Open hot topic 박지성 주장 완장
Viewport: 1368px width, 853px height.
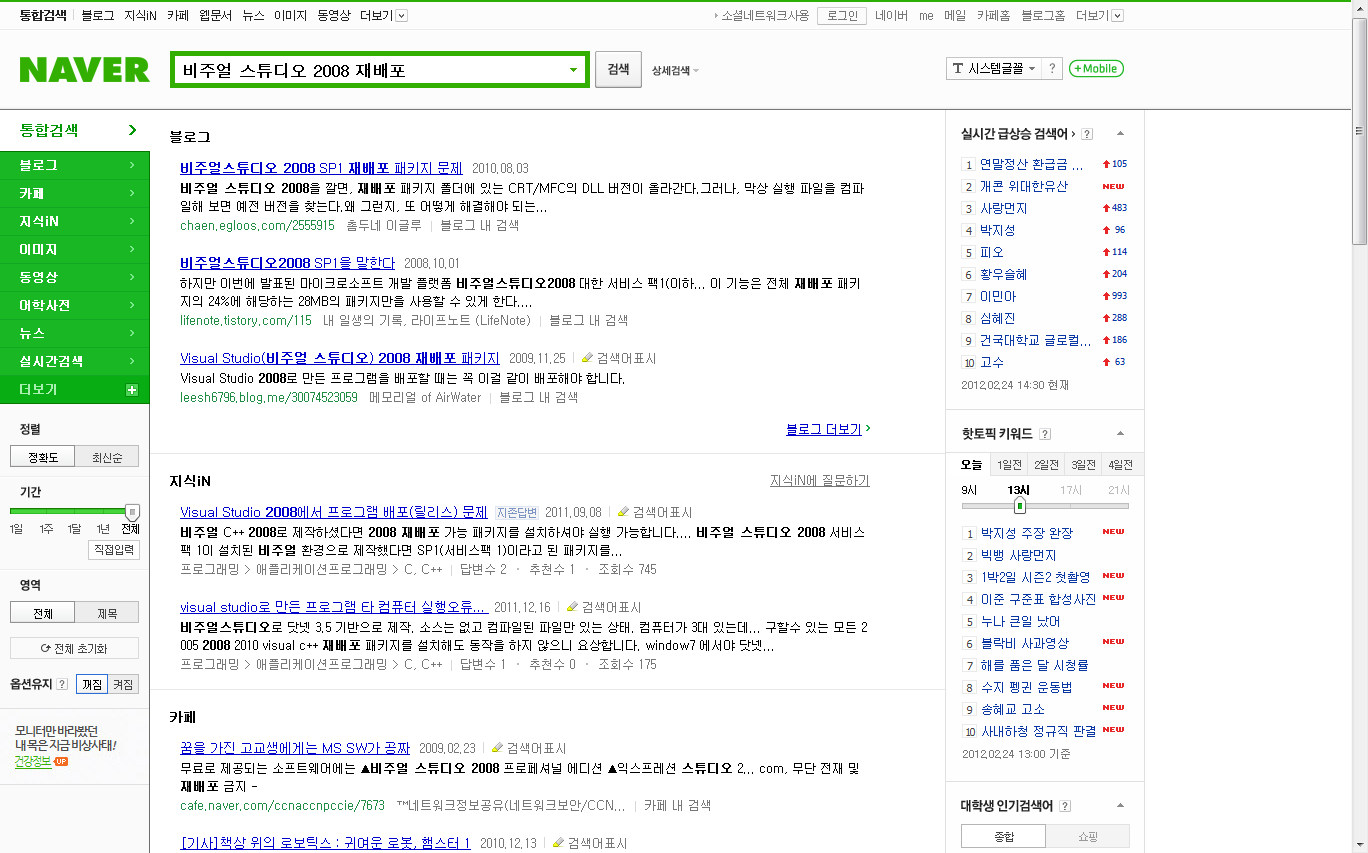[1027, 533]
